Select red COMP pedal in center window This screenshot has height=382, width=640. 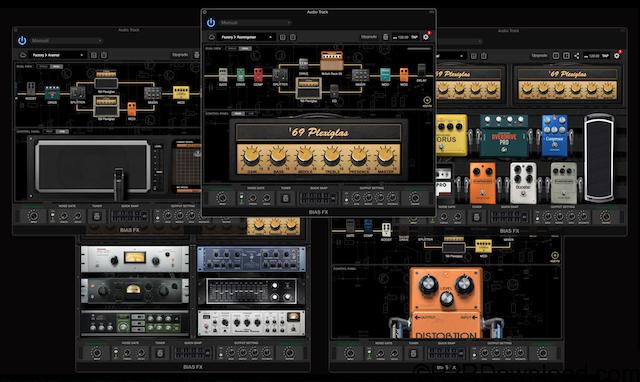click(258, 75)
